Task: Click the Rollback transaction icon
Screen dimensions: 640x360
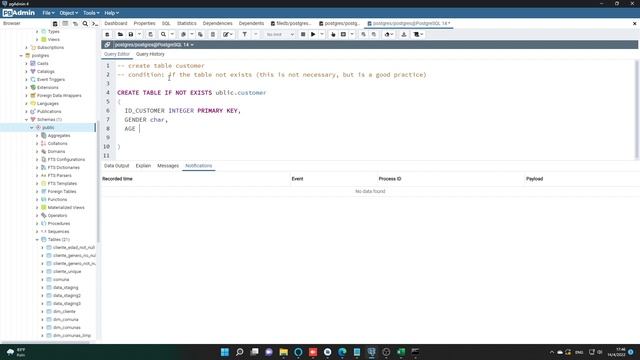Action: tap(374, 35)
